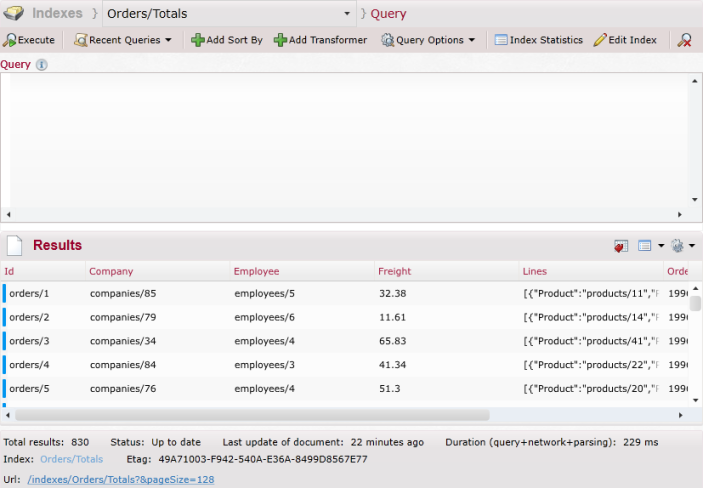The image size is (703, 488).
Task: Click the query editor scroll up arrow
Action: pyautogui.click(x=694, y=81)
